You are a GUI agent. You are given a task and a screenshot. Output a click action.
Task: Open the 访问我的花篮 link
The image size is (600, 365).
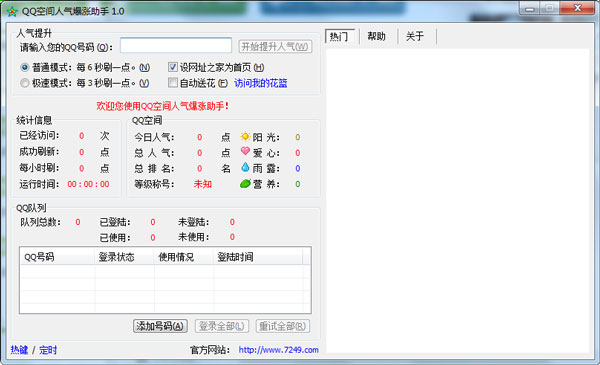click(x=261, y=83)
